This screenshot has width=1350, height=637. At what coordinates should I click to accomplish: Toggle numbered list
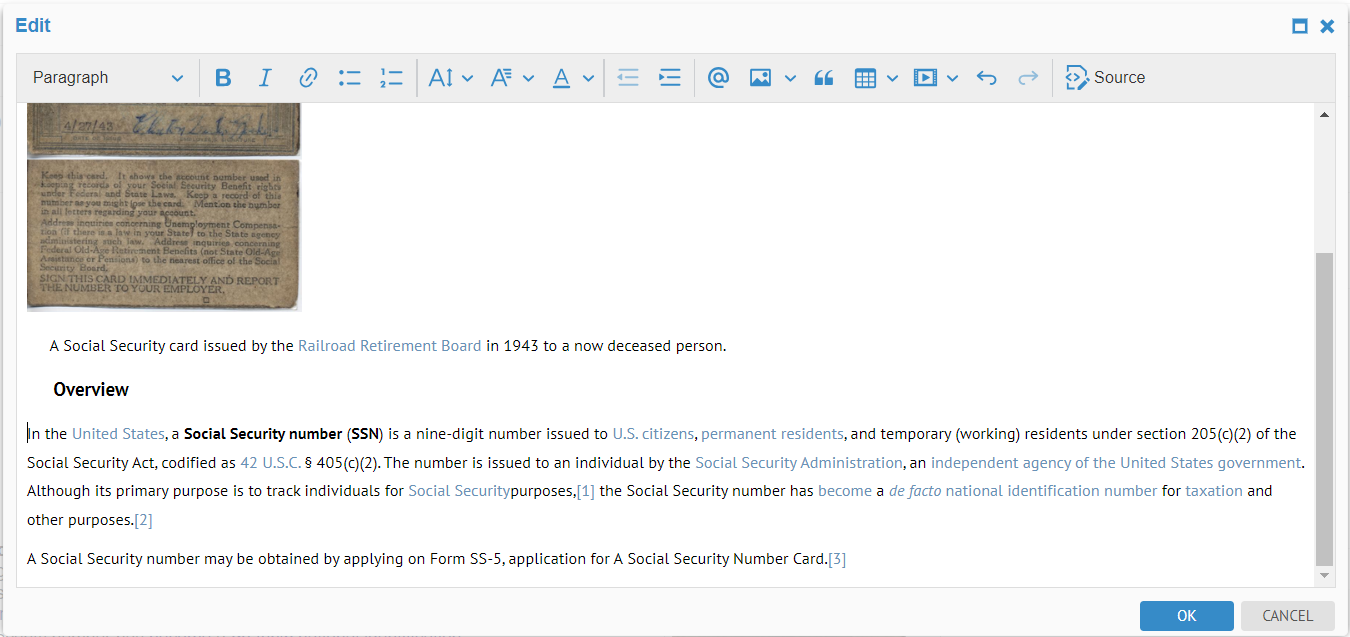[391, 77]
